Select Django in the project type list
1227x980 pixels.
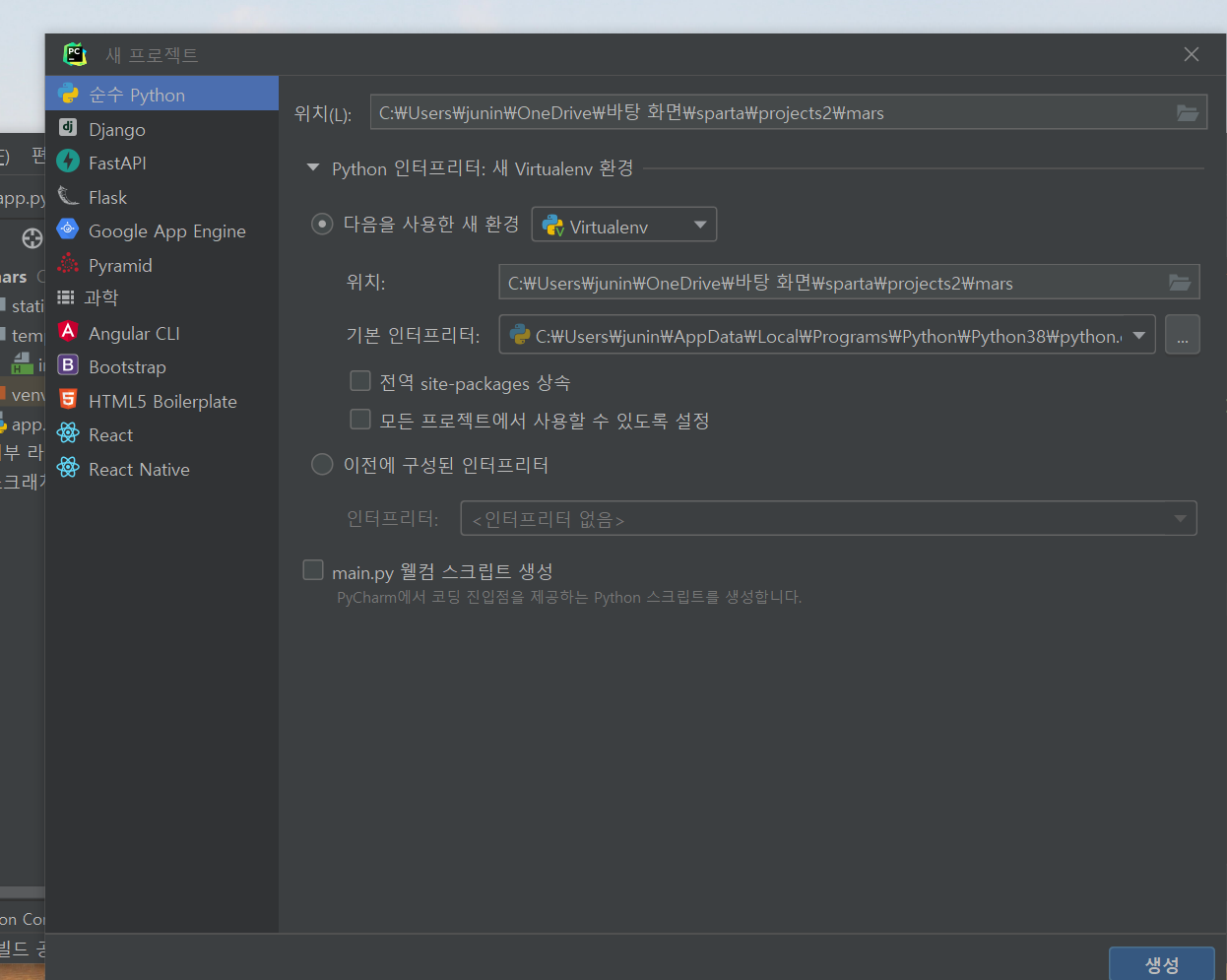tap(117, 129)
